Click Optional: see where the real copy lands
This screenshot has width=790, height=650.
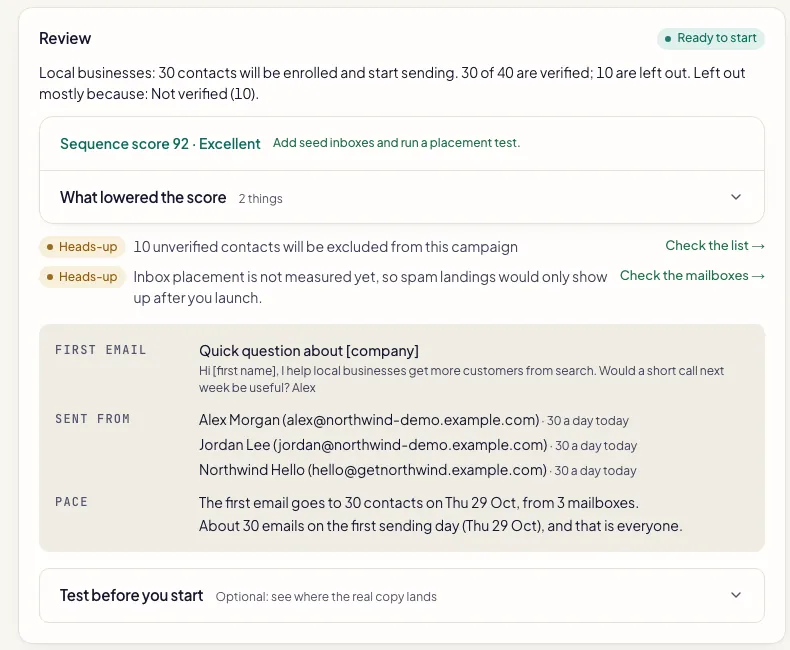coord(326,597)
